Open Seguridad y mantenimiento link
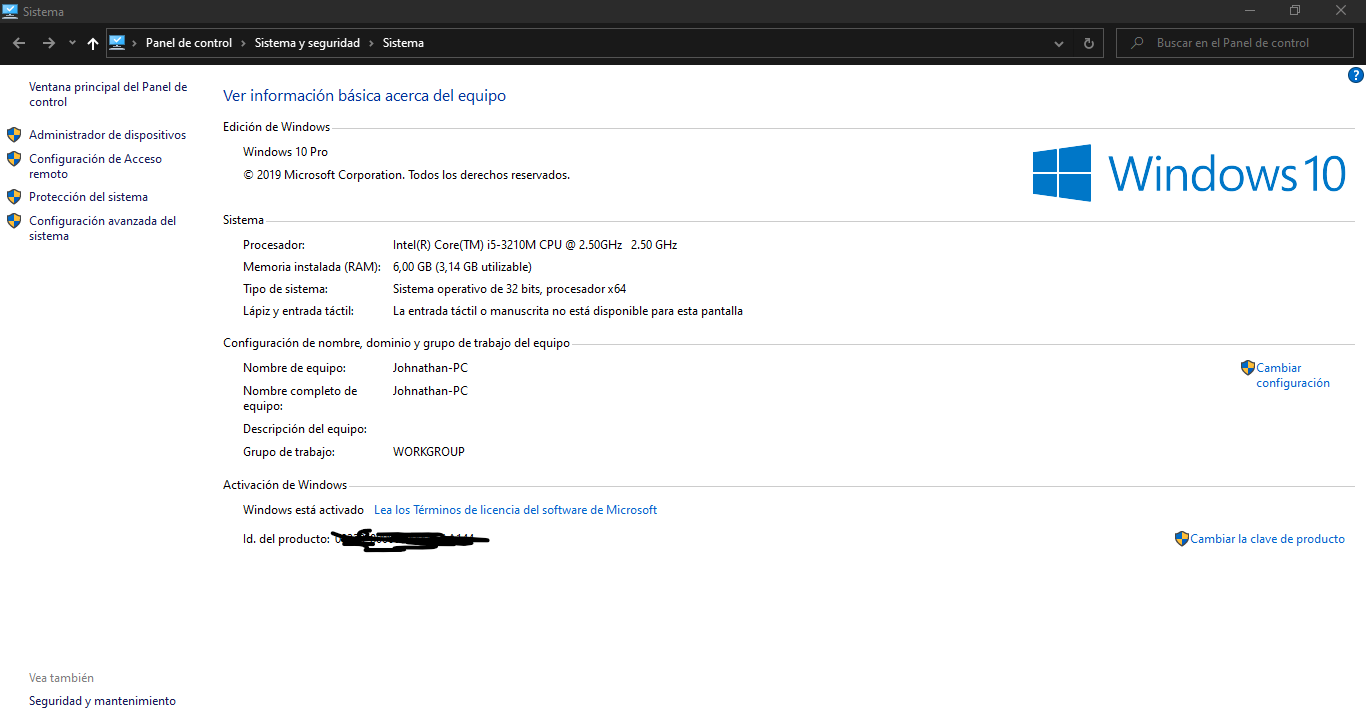This screenshot has width=1366, height=726. point(102,701)
